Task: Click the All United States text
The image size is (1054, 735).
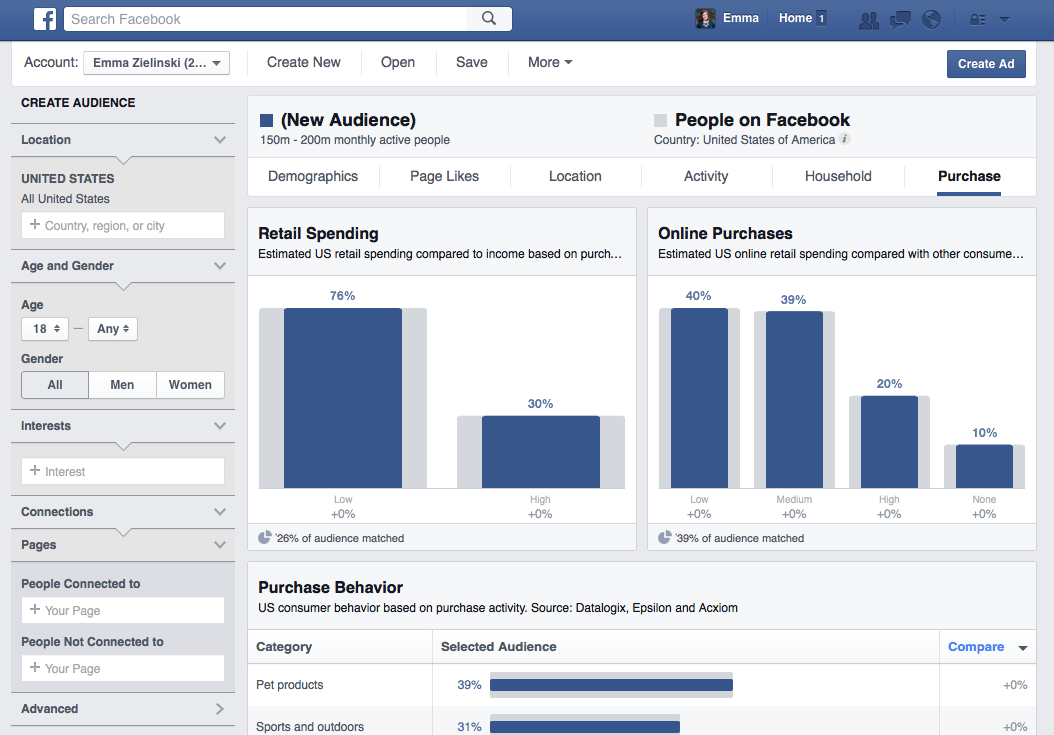Action: pos(65,198)
